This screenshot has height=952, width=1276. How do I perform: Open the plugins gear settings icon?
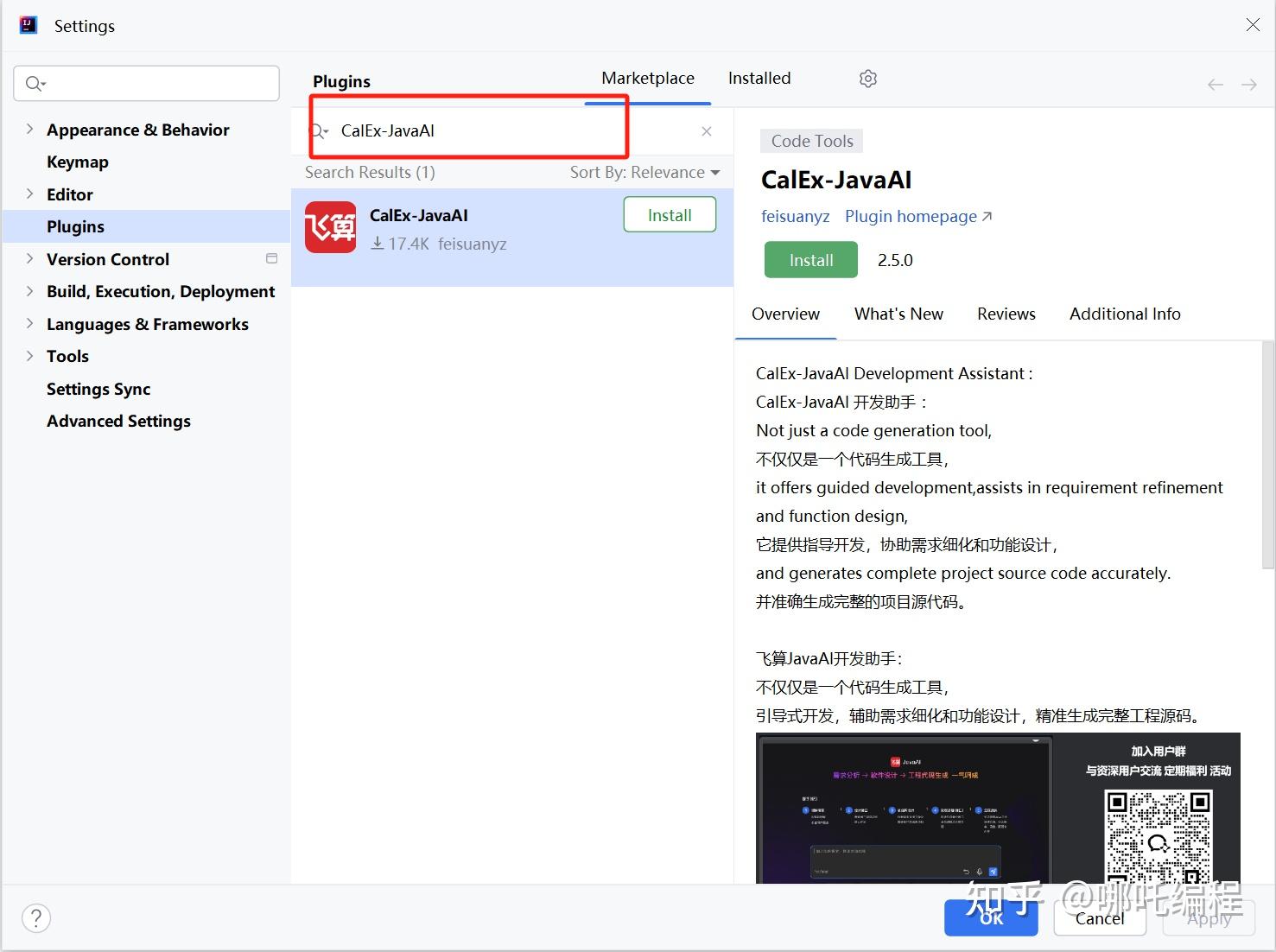(x=868, y=79)
